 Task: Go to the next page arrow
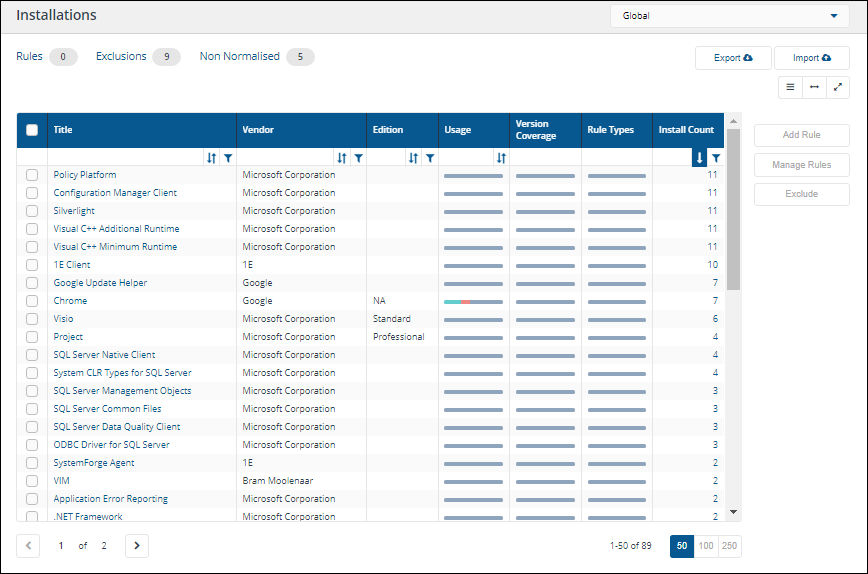(137, 546)
